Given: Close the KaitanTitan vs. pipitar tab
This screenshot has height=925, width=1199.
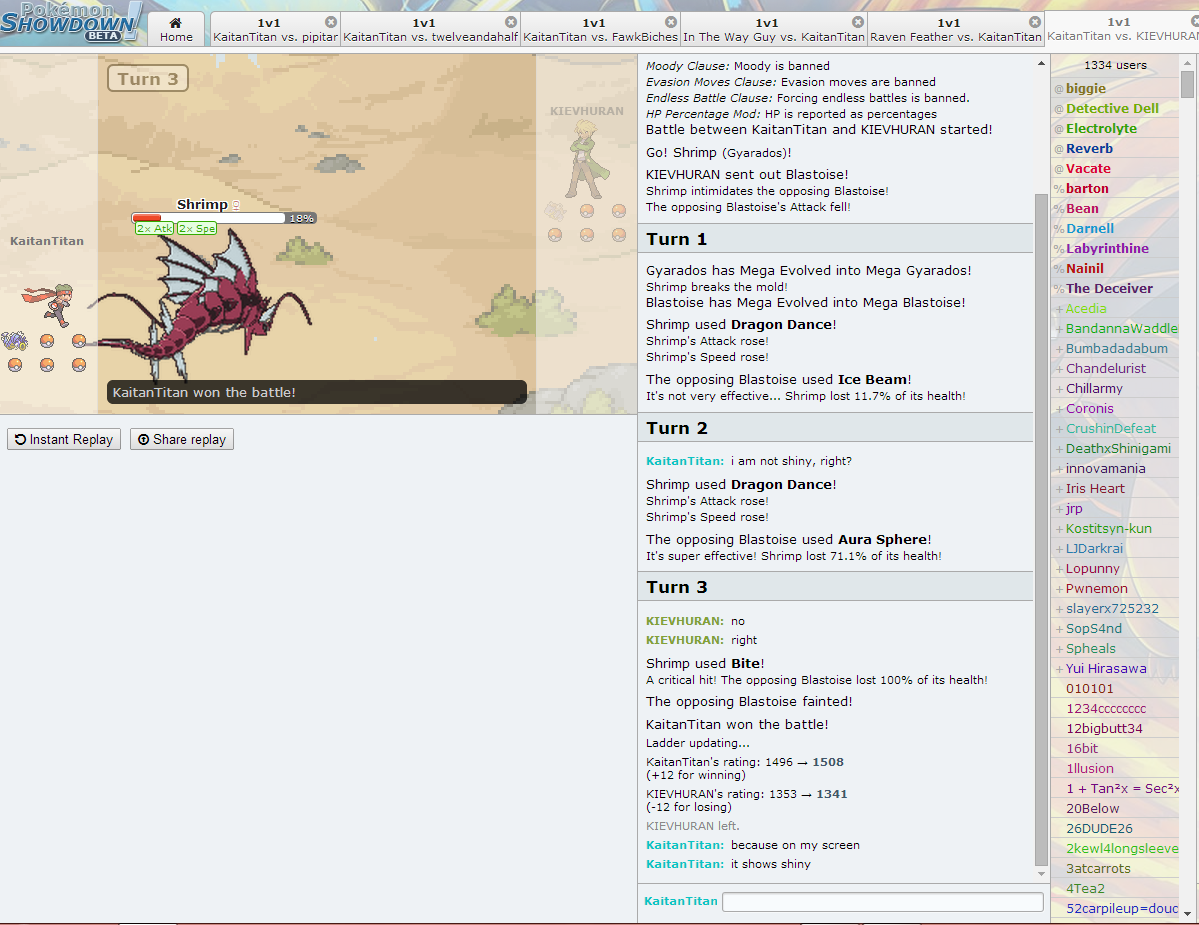Looking at the screenshot, I should 331,22.
